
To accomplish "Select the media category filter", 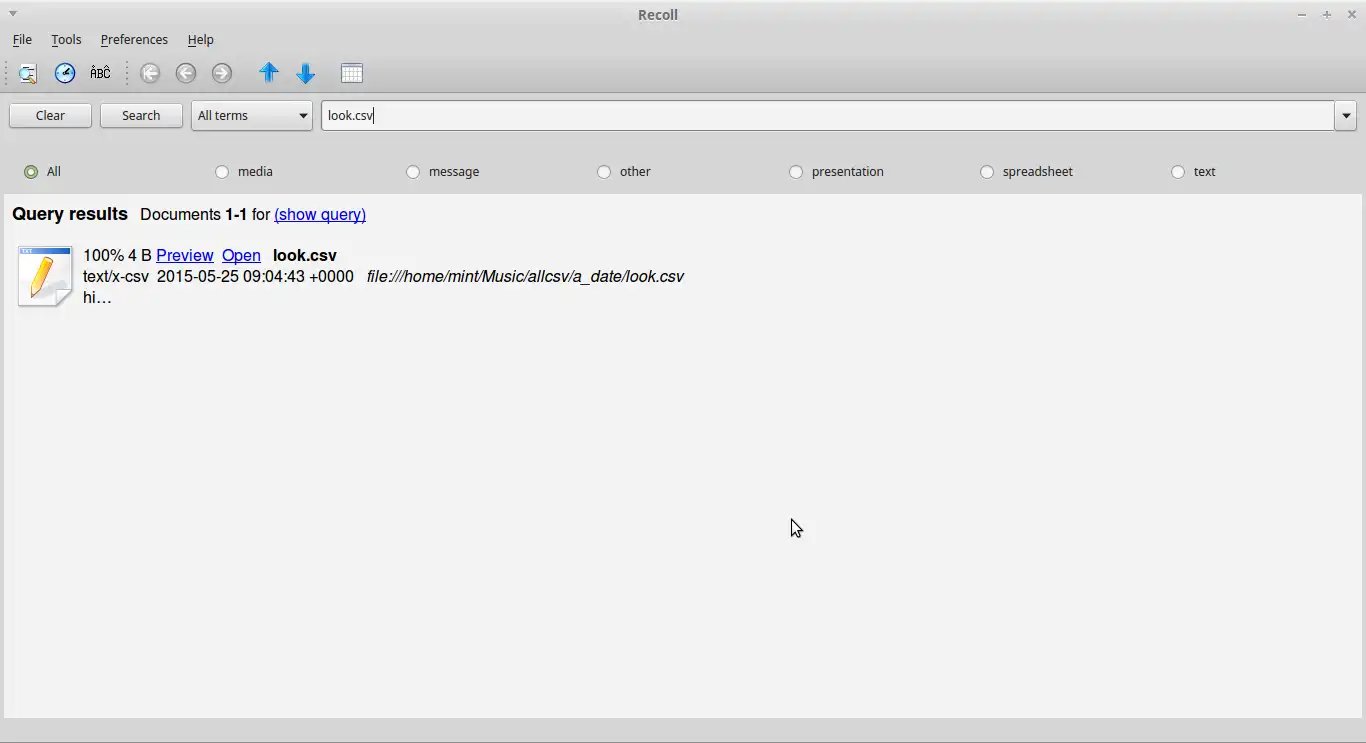I will point(244,172).
